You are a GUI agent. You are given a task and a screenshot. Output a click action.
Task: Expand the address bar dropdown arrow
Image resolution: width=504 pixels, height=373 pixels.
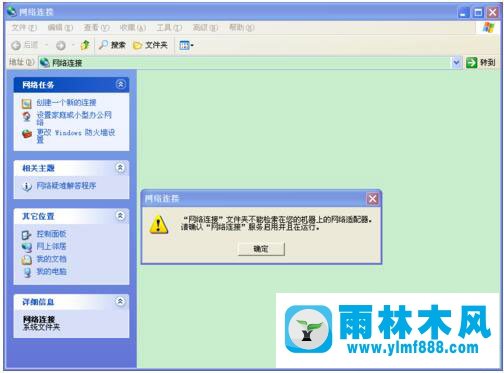pos(456,62)
